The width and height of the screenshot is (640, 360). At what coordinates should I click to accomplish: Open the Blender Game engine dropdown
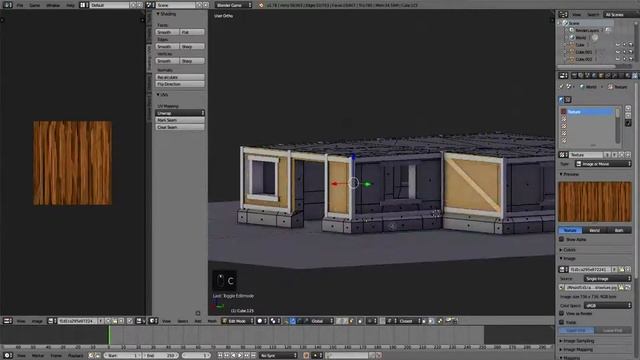(x=233, y=5)
